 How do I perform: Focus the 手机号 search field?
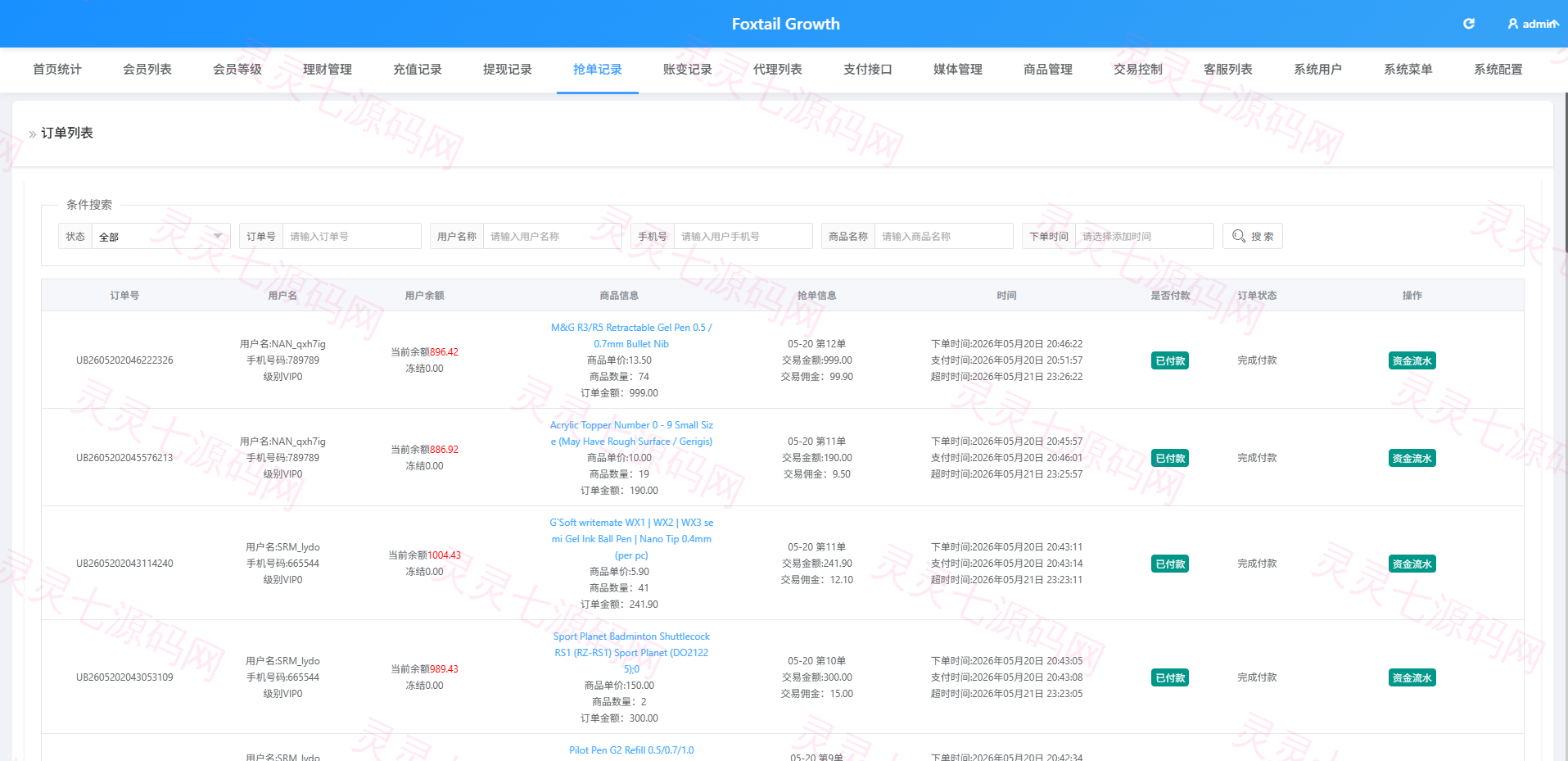pos(743,236)
